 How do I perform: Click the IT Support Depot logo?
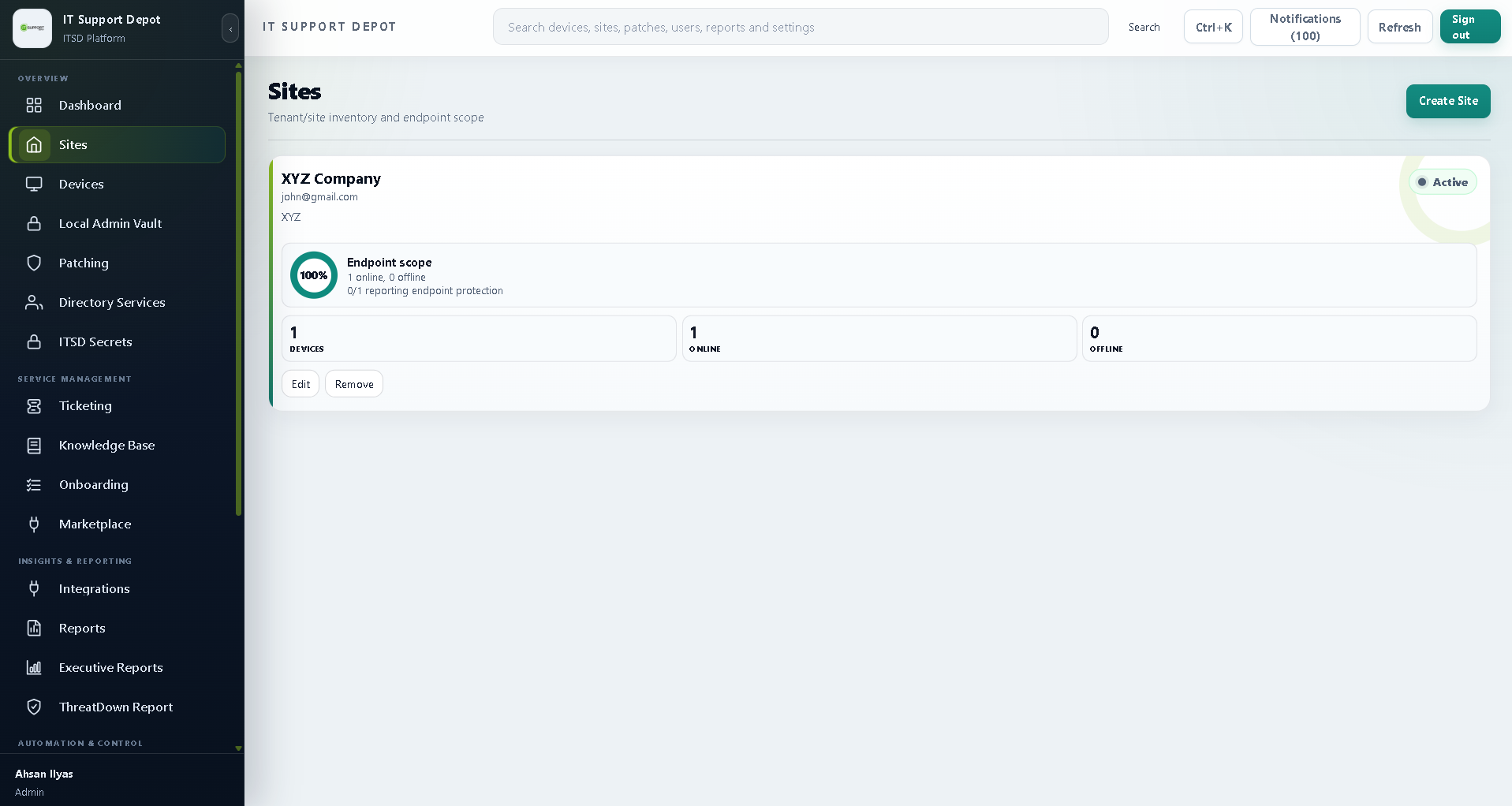[x=32, y=28]
